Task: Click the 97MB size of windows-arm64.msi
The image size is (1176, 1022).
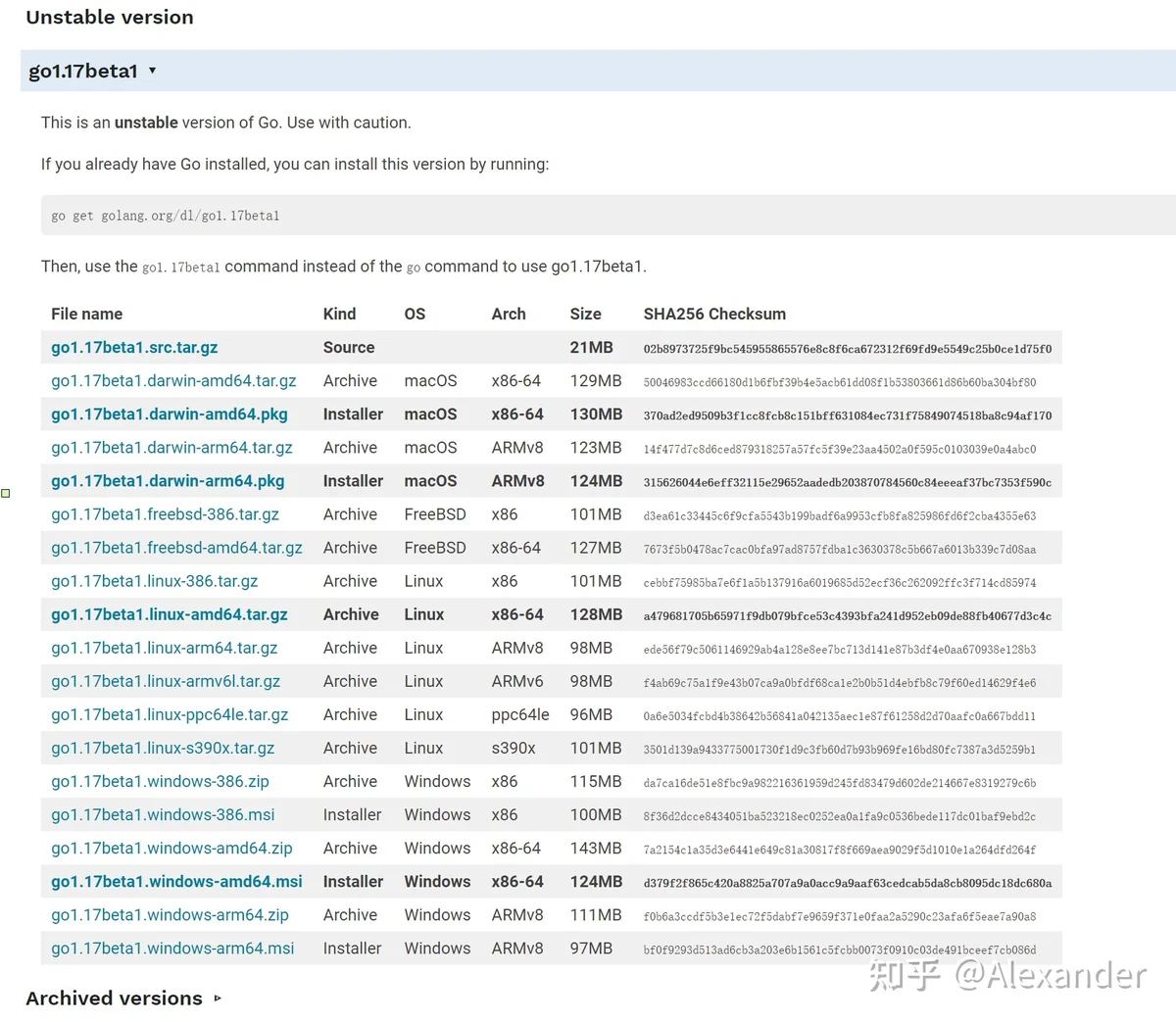Action: click(x=591, y=949)
